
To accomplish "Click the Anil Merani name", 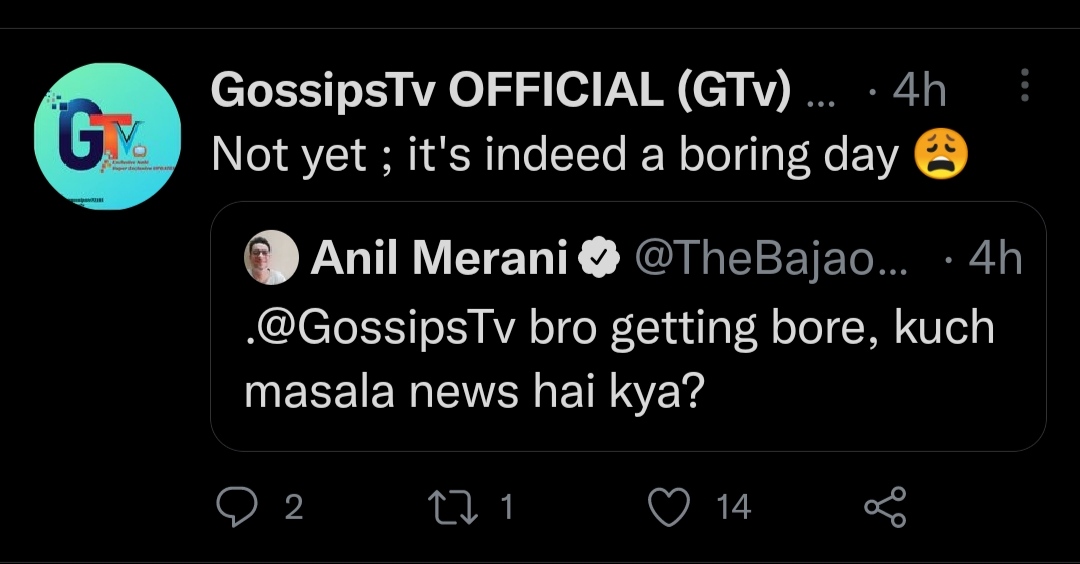I will [440, 260].
